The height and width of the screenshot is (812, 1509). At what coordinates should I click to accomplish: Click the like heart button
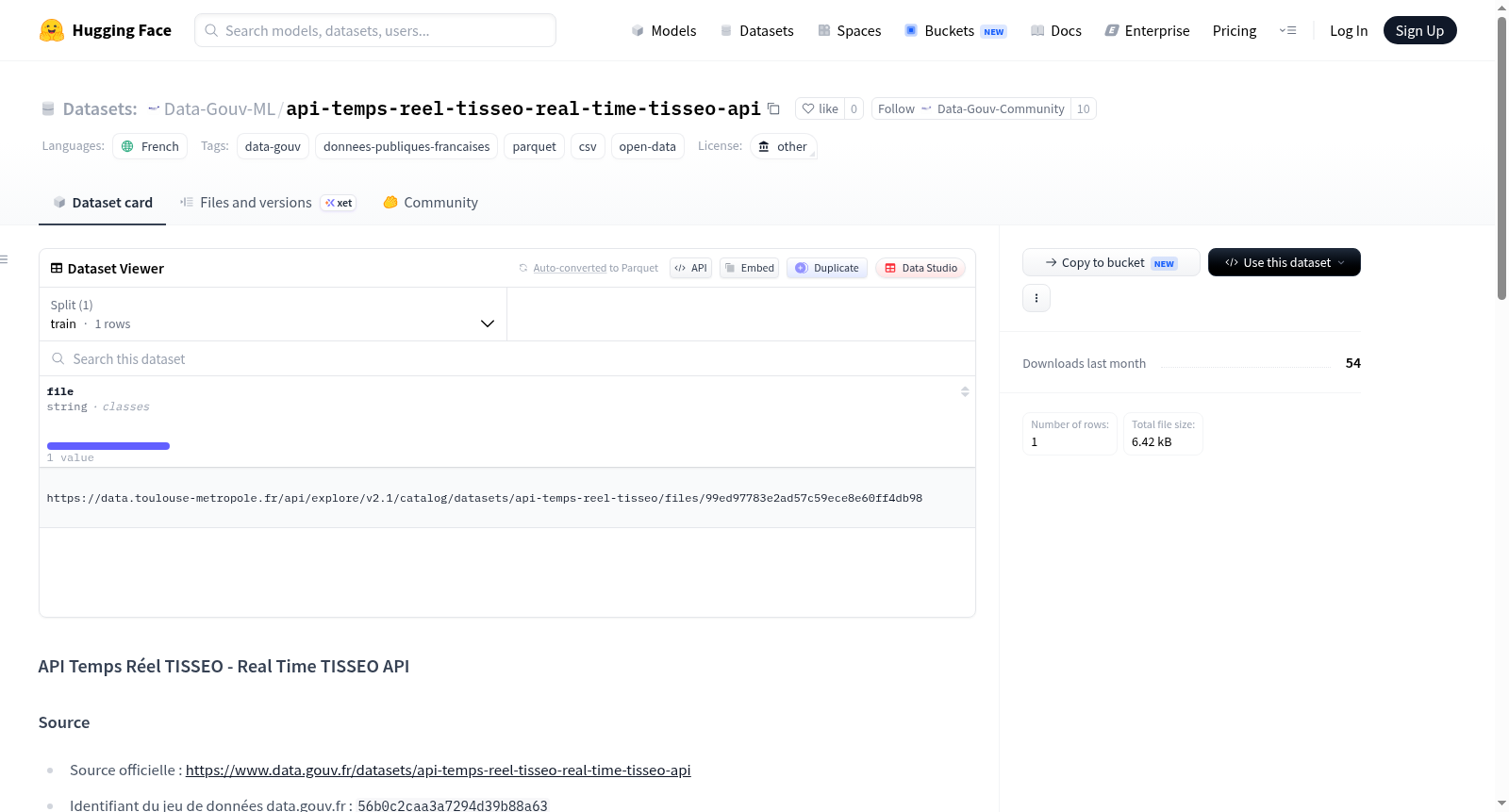(x=820, y=108)
